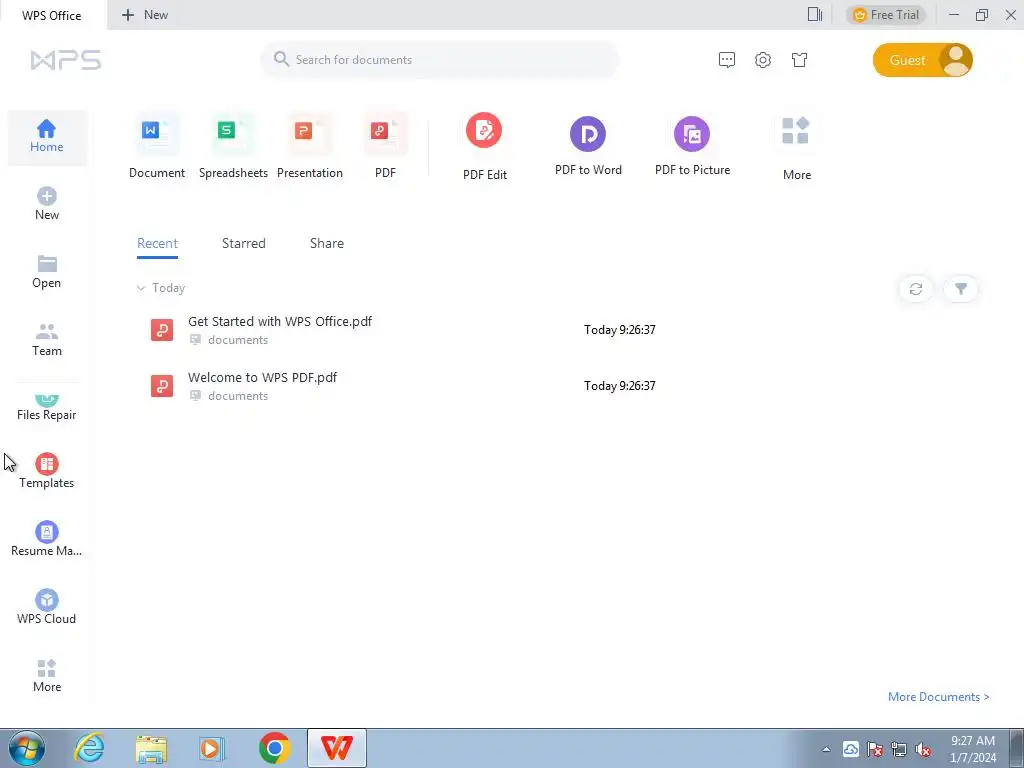1024x768 pixels.
Task: Select Team in the sidebar
Action: 46,340
